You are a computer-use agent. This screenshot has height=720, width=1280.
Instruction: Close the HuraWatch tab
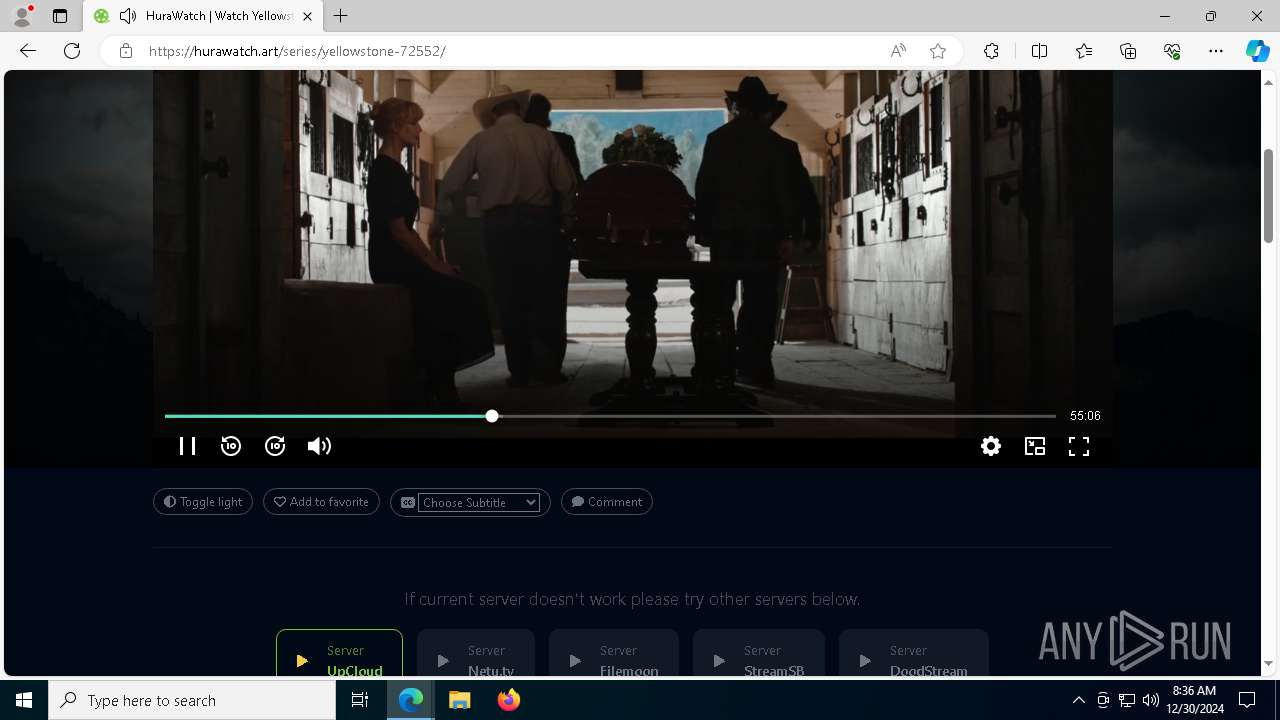tap(307, 16)
